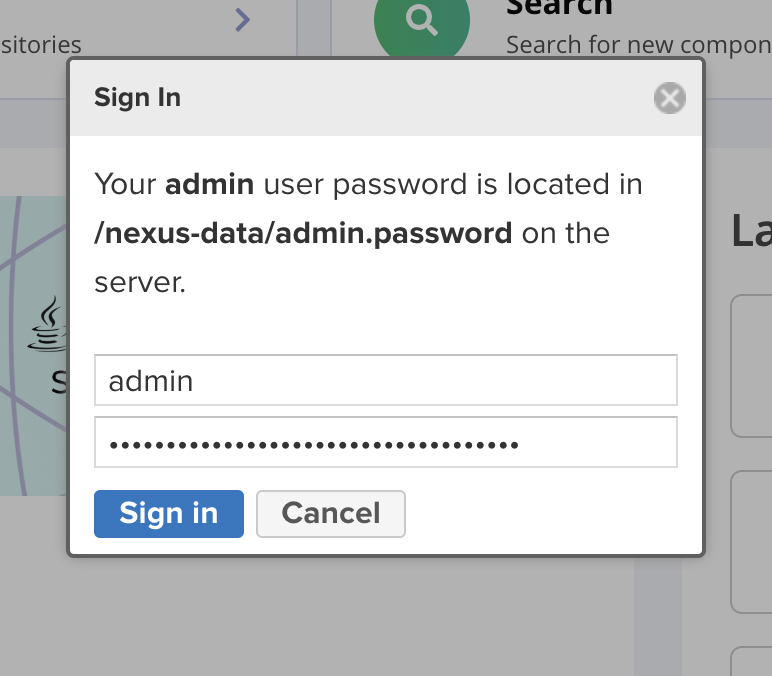Cancel the sign in dialog

coord(330,514)
